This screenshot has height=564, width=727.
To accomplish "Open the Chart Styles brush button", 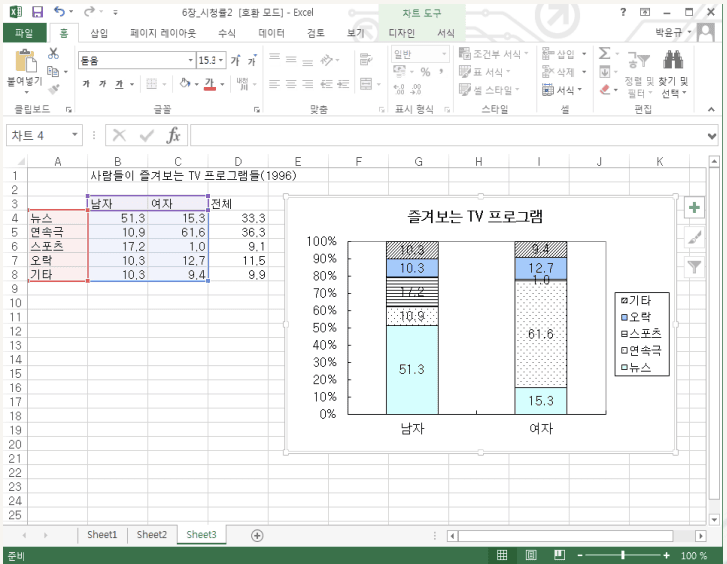I will coord(694,237).
